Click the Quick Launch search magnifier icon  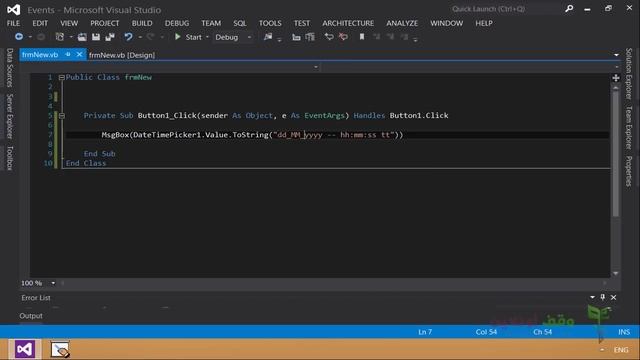point(569,9)
